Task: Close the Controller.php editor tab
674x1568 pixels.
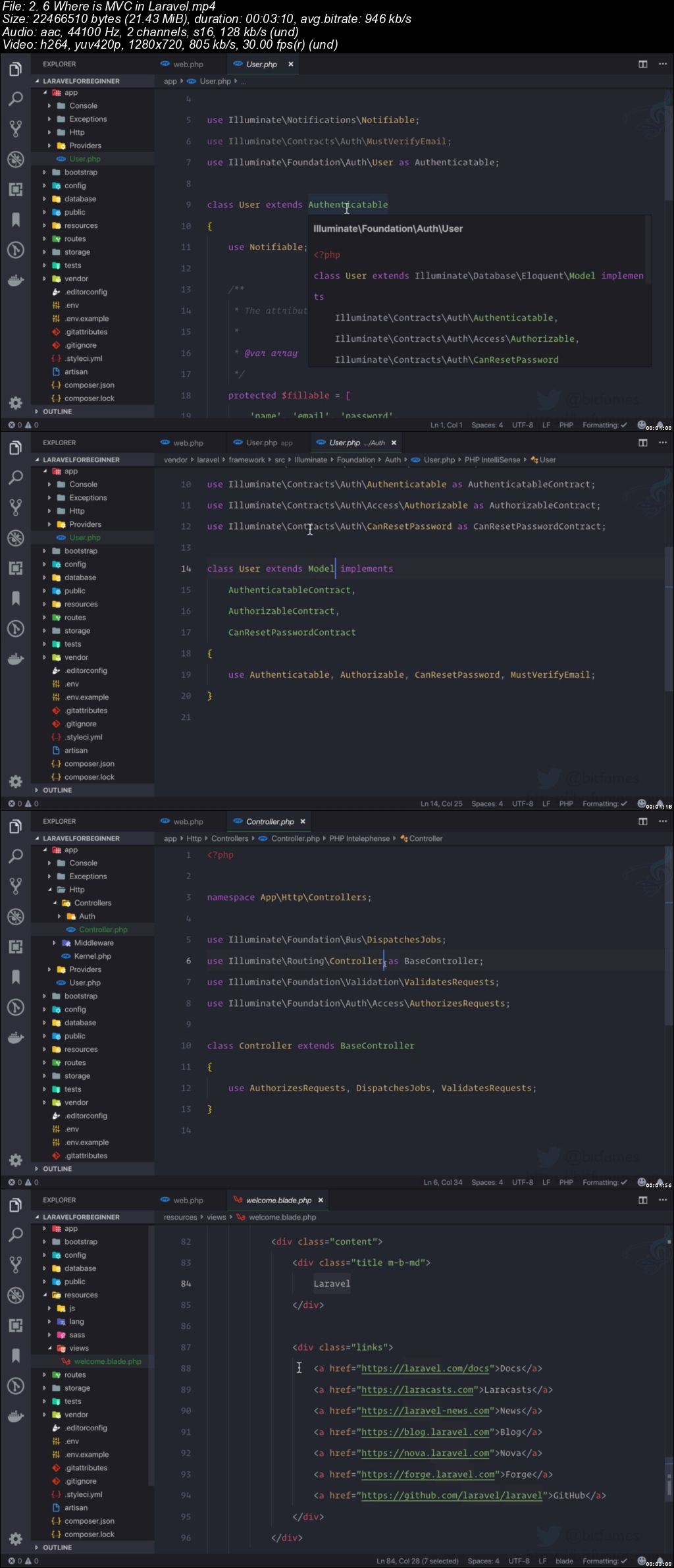Action: click(x=303, y=821)
